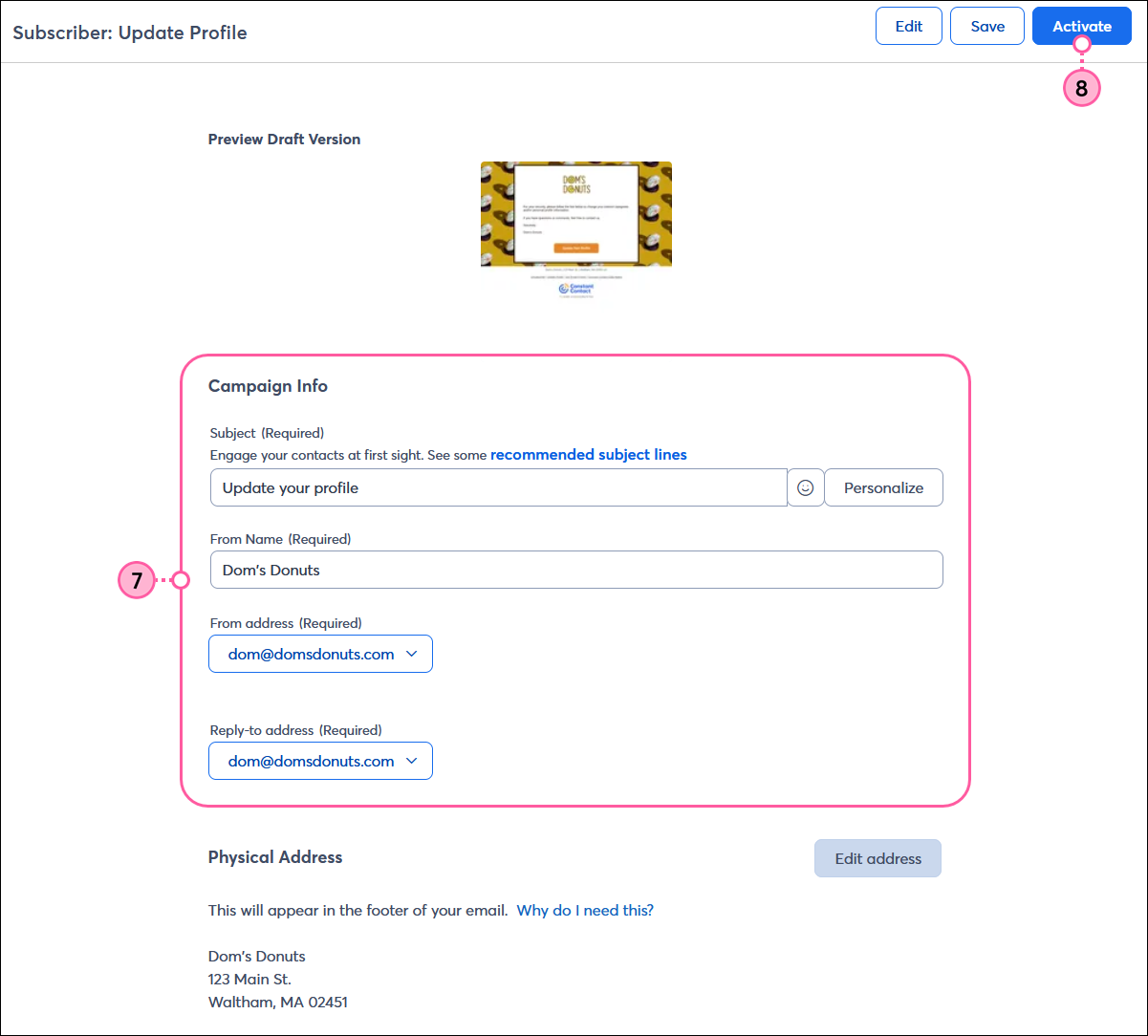
Task: Click the 'Why do I need this?' link
Action: click(x=584, y=910)
